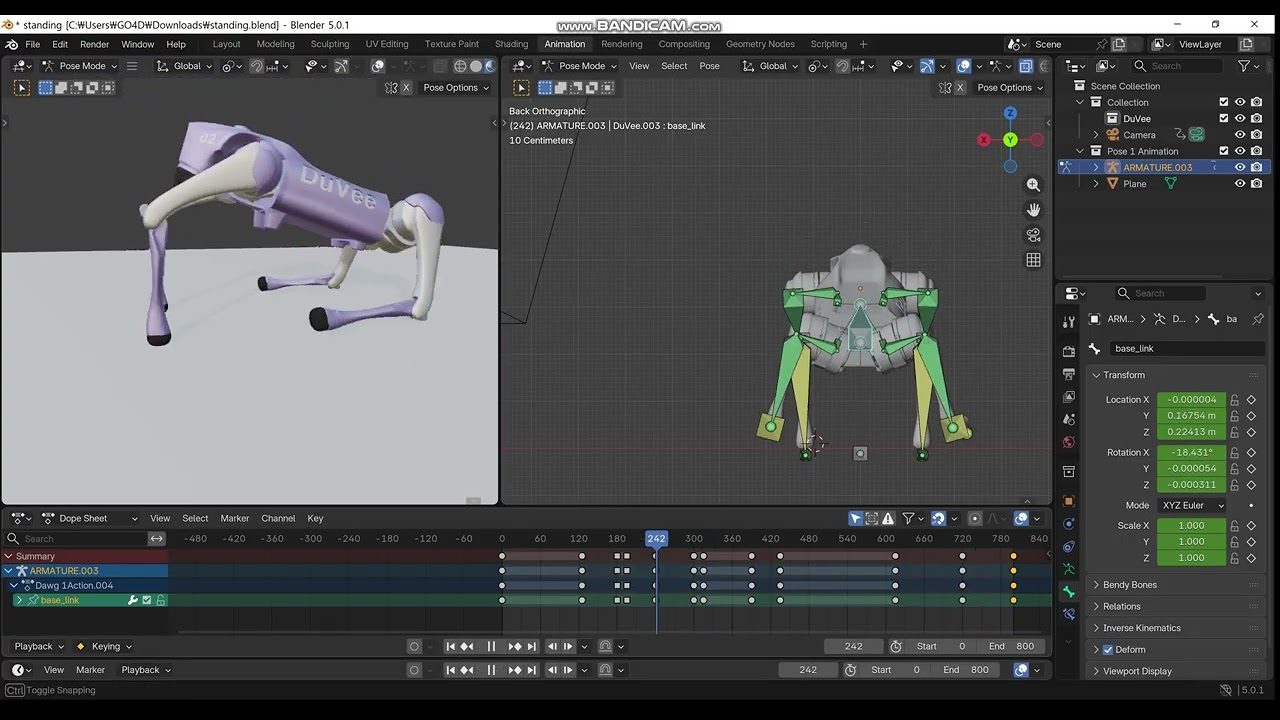Click the Scale X value 1.000

click(x=1191, y=526)
